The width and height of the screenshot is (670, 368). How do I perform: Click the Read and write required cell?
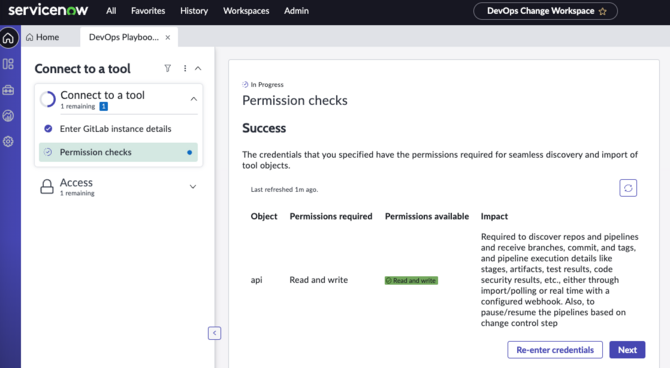click(319, 280)
